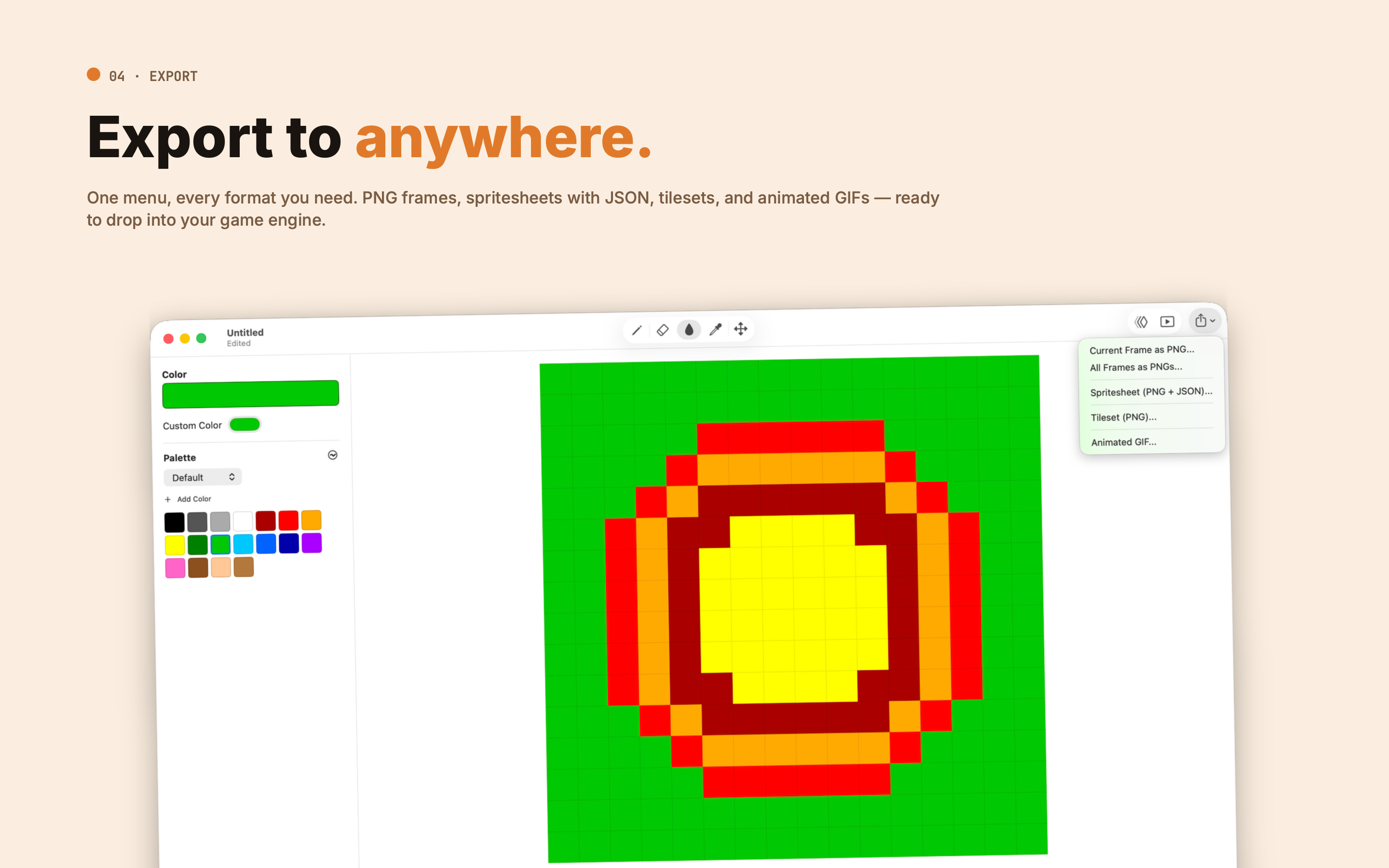This screenshot has width=1389, height=868.
Task: Close the window with red button
Action: (168, 339)
